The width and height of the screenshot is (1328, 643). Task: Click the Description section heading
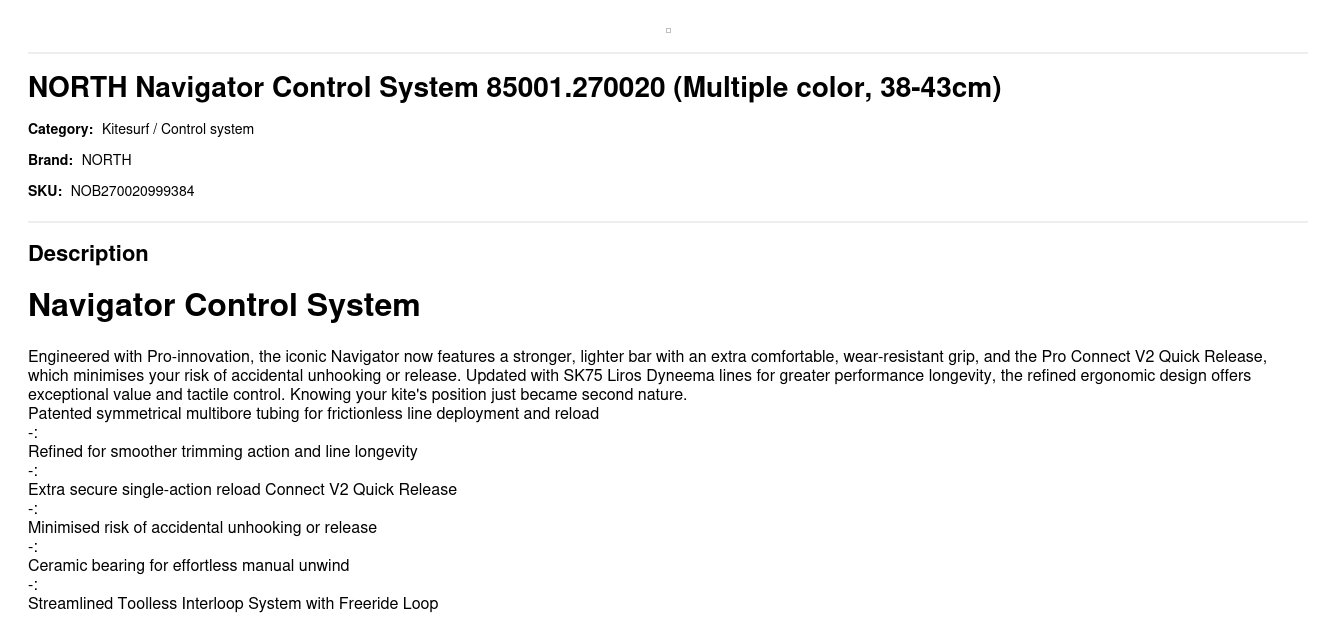88,254
